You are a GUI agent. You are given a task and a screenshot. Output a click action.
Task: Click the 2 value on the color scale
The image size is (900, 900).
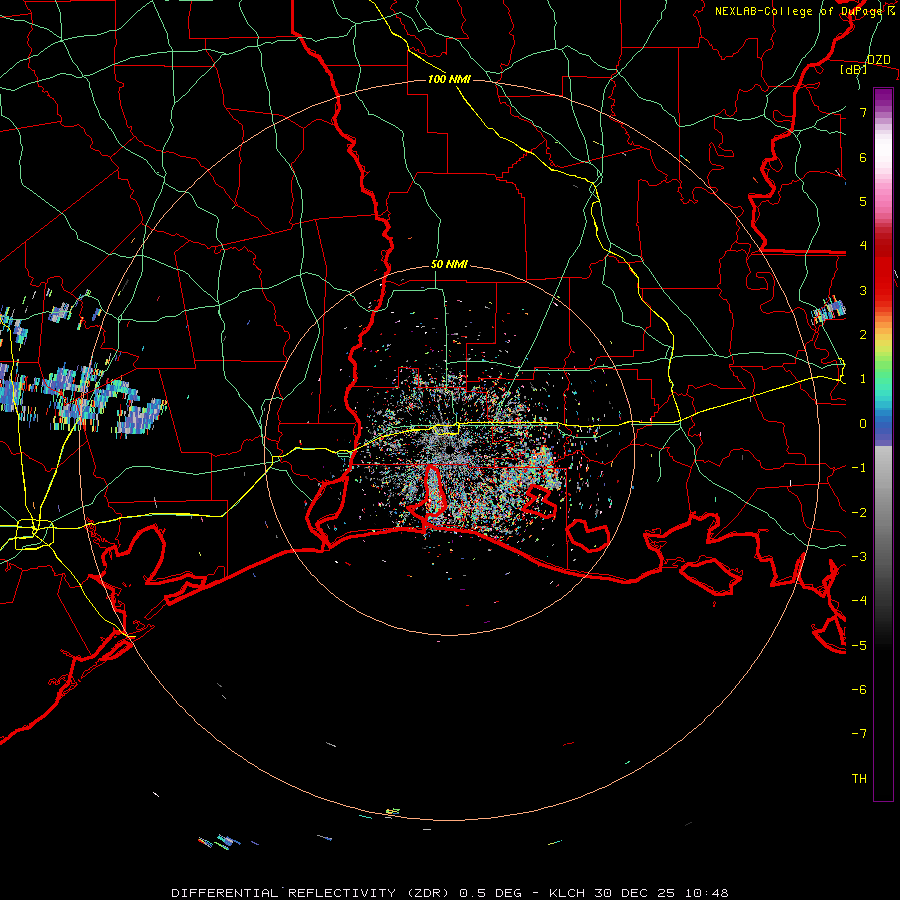pos(863,335)
